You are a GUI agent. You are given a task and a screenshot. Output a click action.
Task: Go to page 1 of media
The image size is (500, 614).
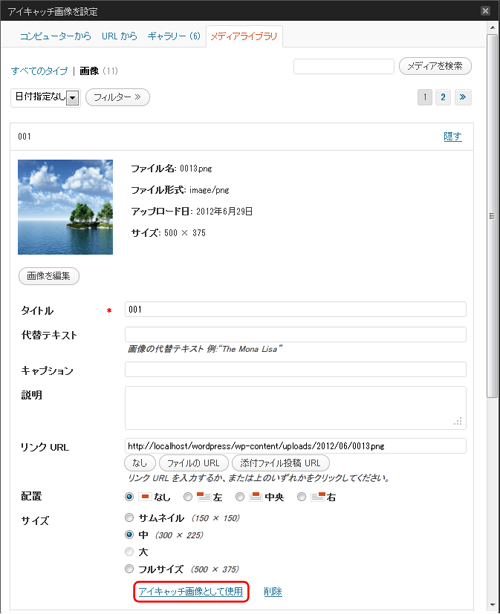pyautogui.click(x=425, y=97)
